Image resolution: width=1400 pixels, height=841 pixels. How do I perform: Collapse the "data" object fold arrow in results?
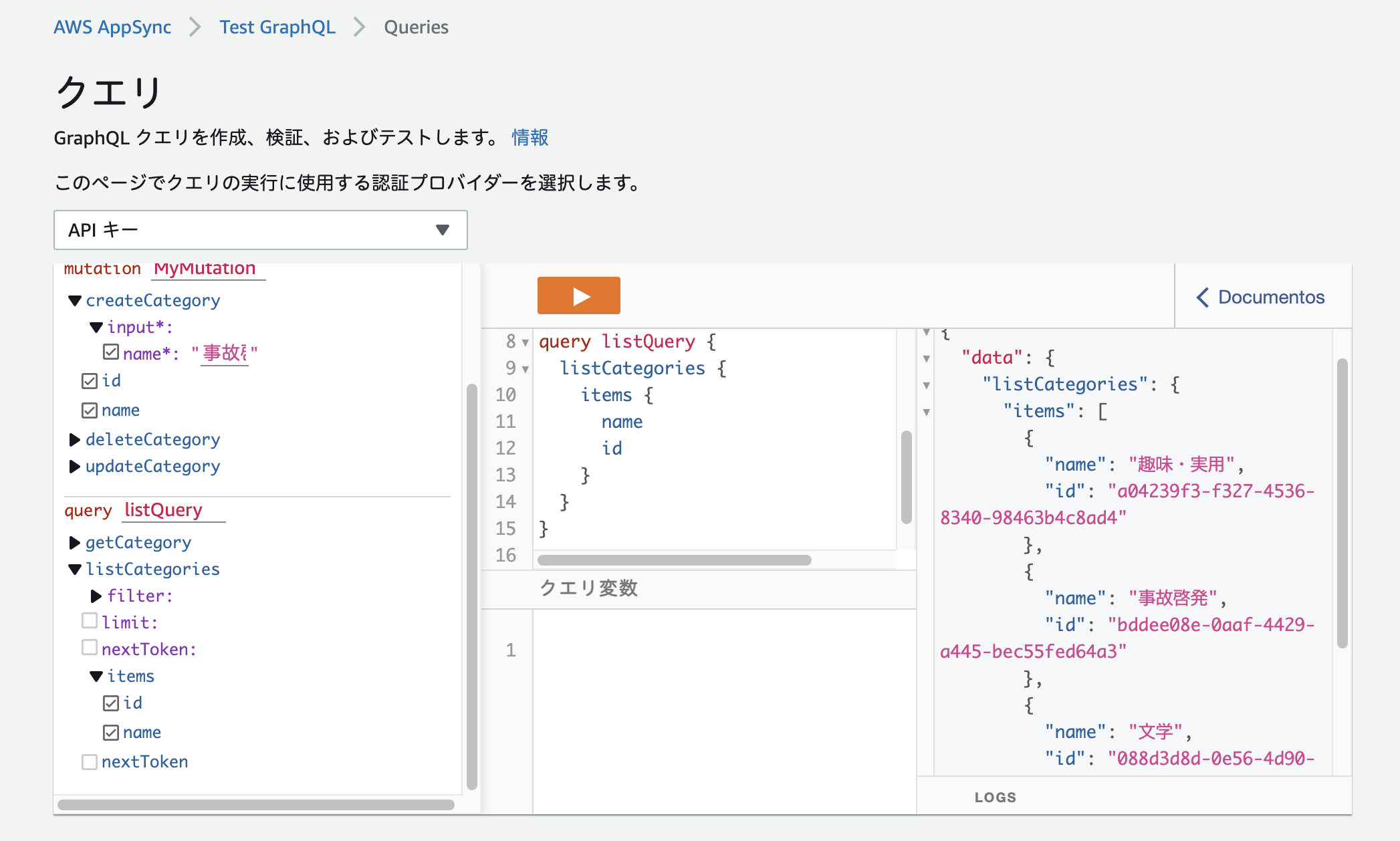[x=927, y=359]
